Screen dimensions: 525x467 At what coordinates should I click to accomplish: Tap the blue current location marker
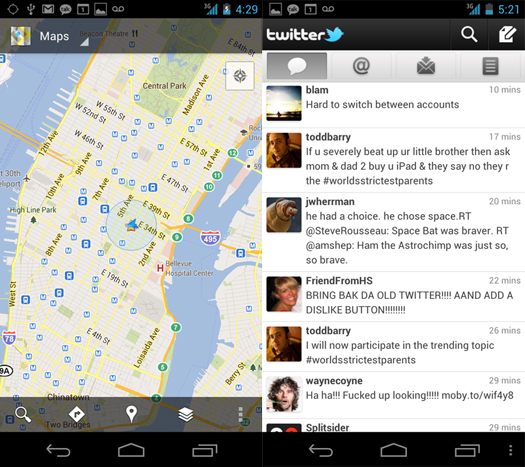[132, 225]
